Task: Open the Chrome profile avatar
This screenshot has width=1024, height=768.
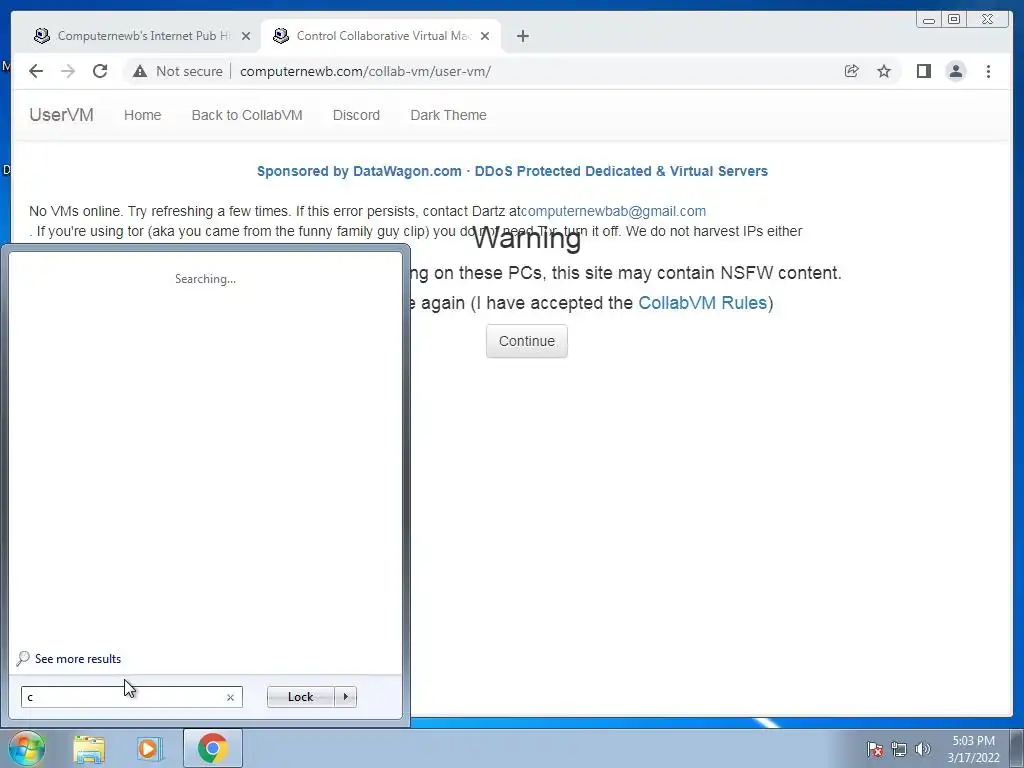Action: point(955,71)
